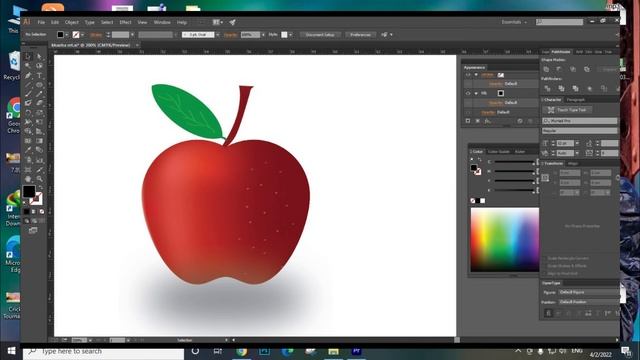Image resolution: width=640 pixels, height=360 pixels.
Task: Pick a color from the spectrum bar
Action: (x=505, y=240)
